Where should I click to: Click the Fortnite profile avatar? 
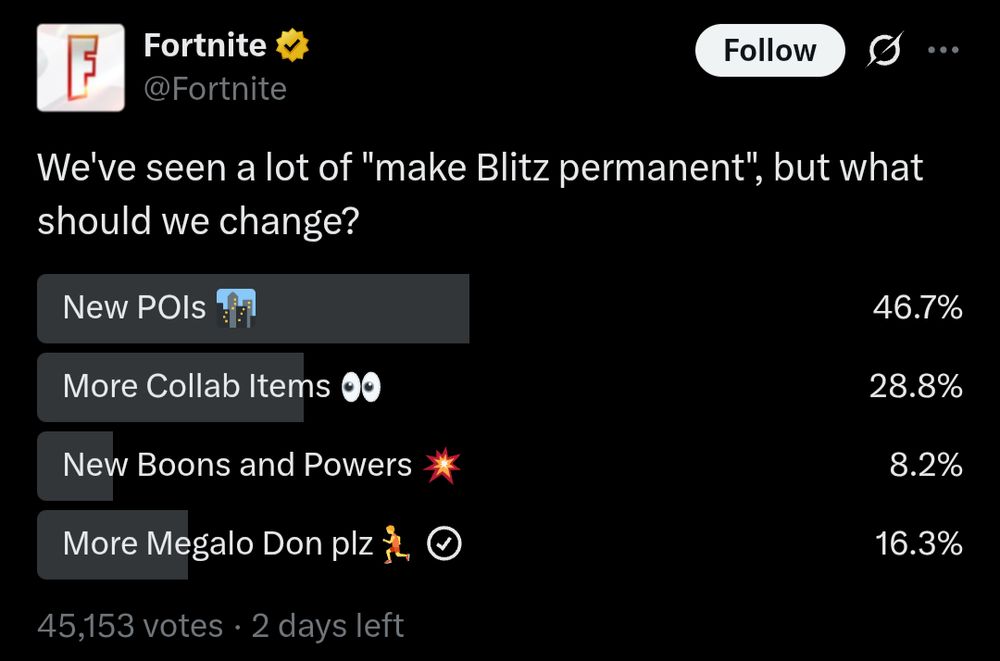[81, 68]
